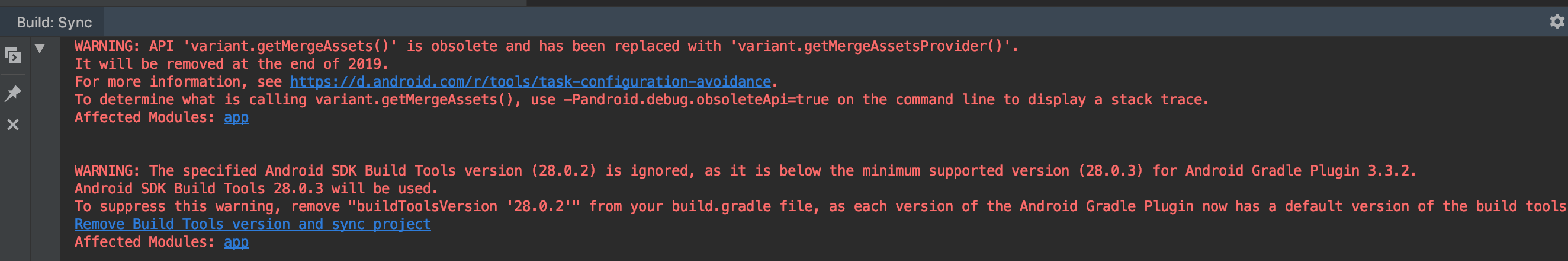Open the task-configuration-avoidance URL
Viewport: 1568px width, 261px height.
point(530,82)
